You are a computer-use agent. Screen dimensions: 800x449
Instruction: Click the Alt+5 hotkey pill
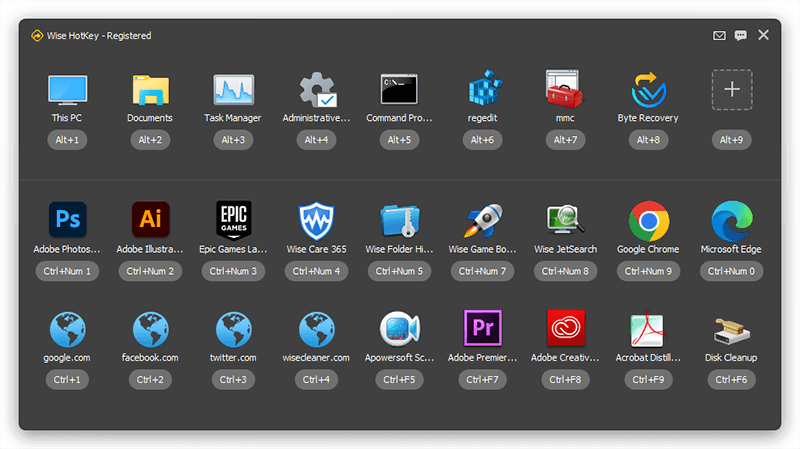(399, 140)
